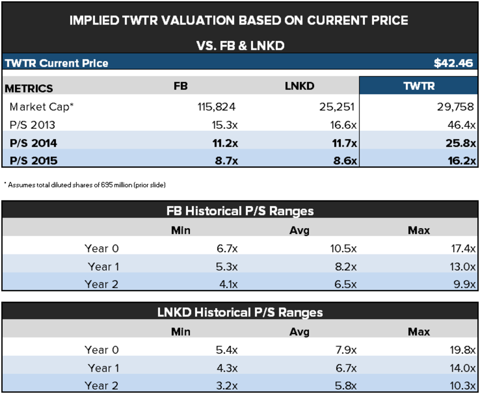Image resolution: width=480 pixels, height=394 pixels.
Task: Select FB Year 0 Max value 17.4x
Action: tap(463, 248)
